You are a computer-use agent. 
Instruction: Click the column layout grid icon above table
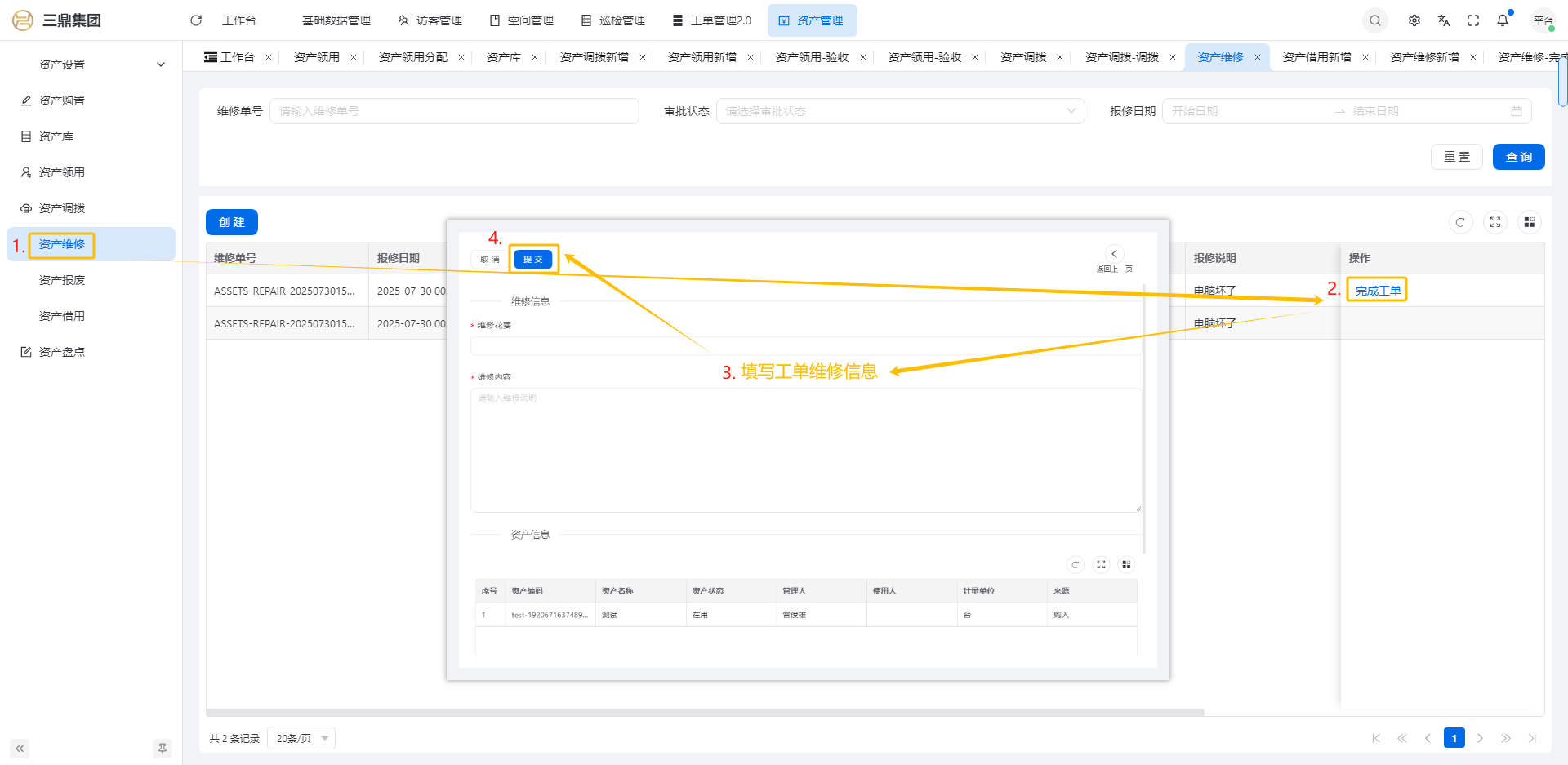(1529, 222)
